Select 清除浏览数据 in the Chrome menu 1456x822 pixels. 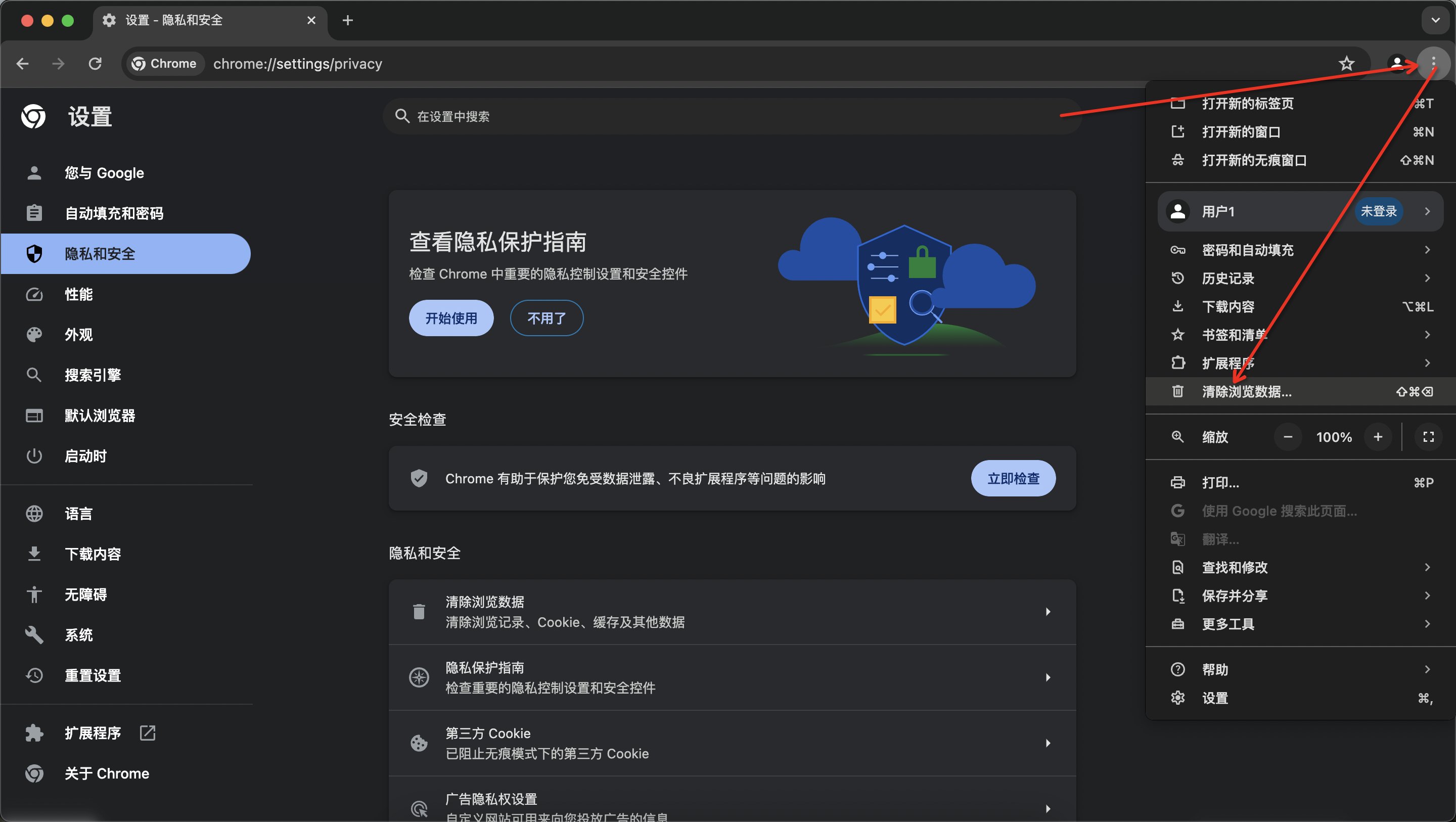point(1247,391)
